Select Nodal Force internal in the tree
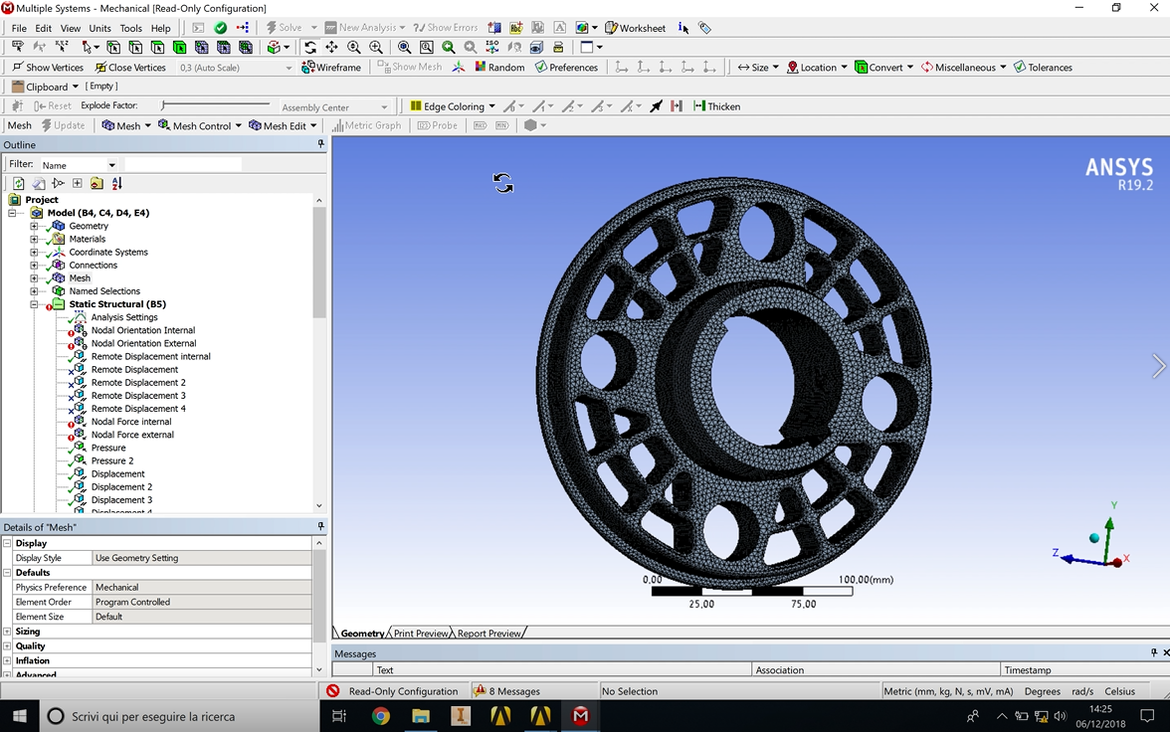1170x732 pixels. tap(131, 422)
